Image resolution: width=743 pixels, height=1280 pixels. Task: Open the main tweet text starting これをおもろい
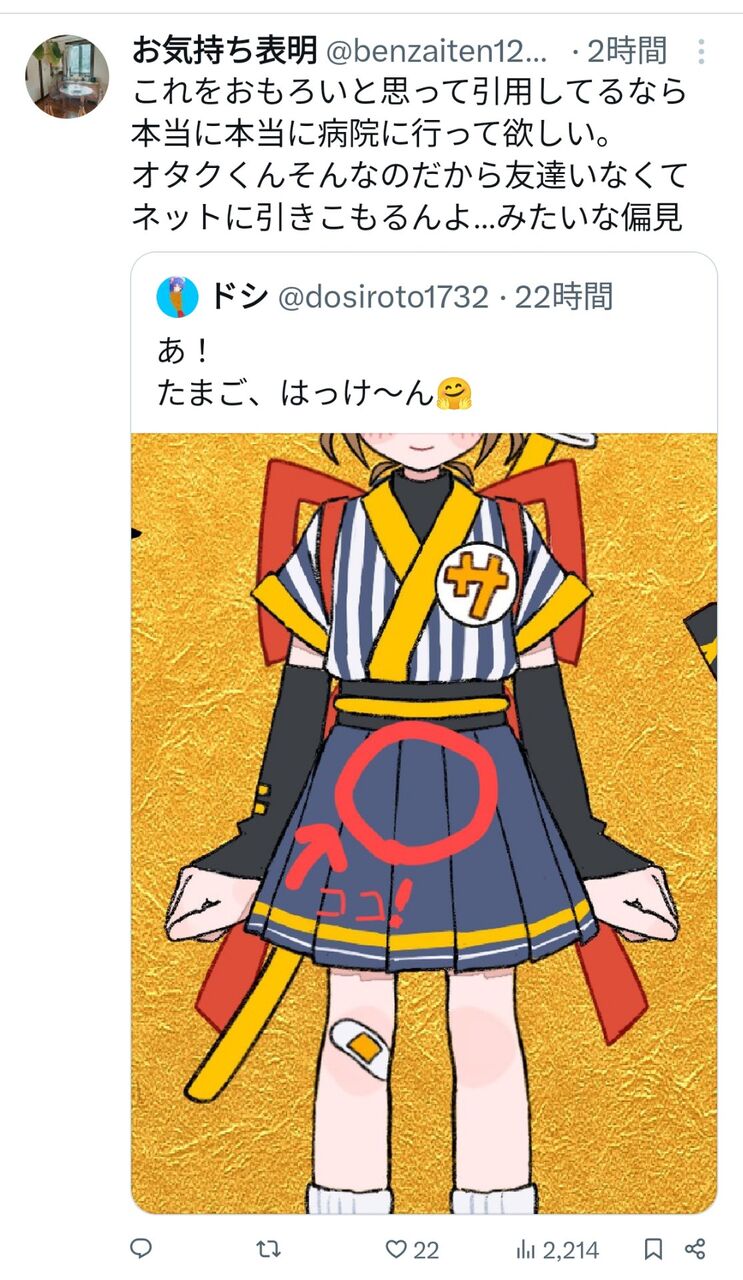[x=410, y=155]
